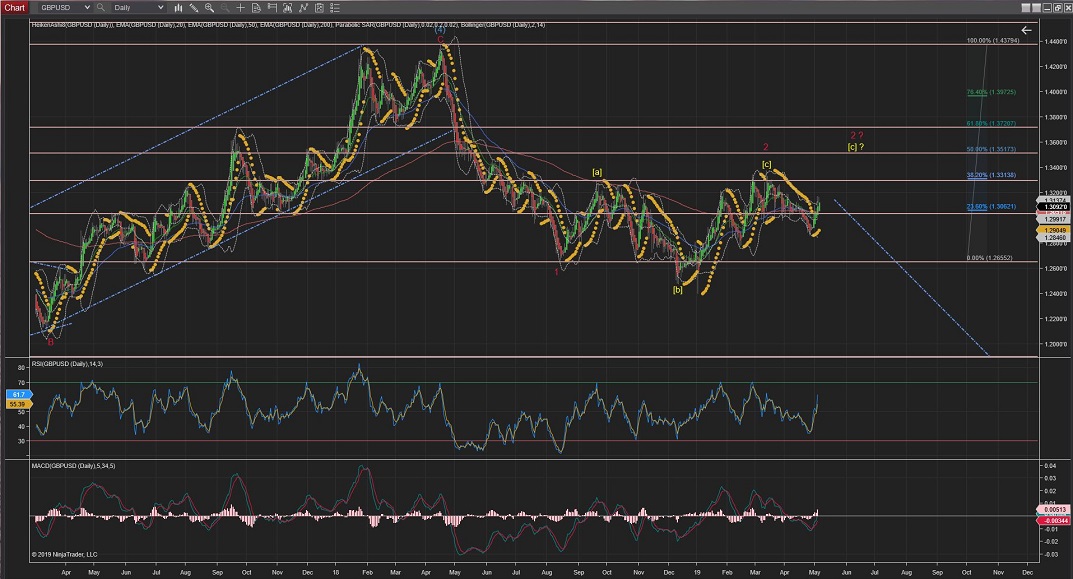Click the red Chart tab label
This screenshot has height=579, width=1073.
click(14, 8)
